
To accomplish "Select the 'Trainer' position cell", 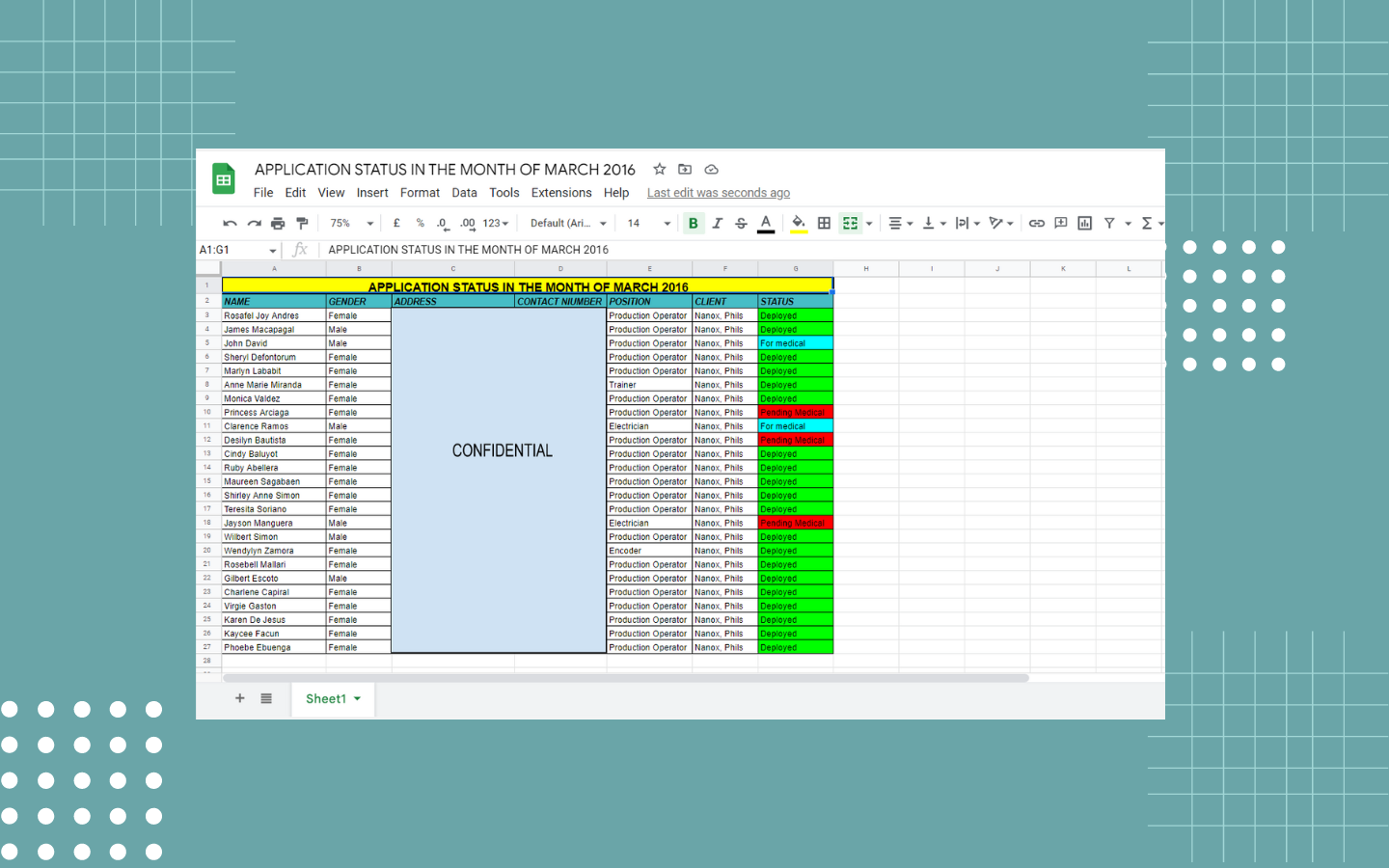I will pyautogui.click(x=649, y=385).
